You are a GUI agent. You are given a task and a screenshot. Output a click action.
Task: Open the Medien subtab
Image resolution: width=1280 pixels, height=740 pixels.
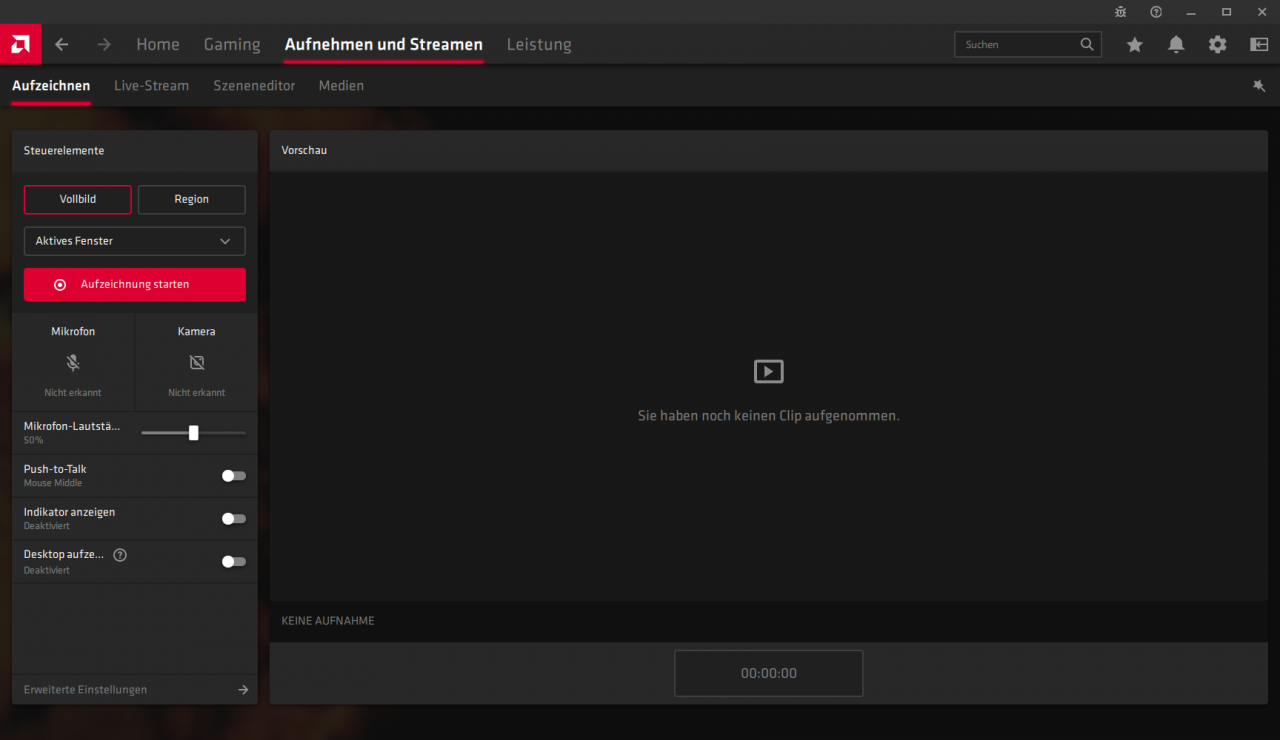tap(341, 86)
